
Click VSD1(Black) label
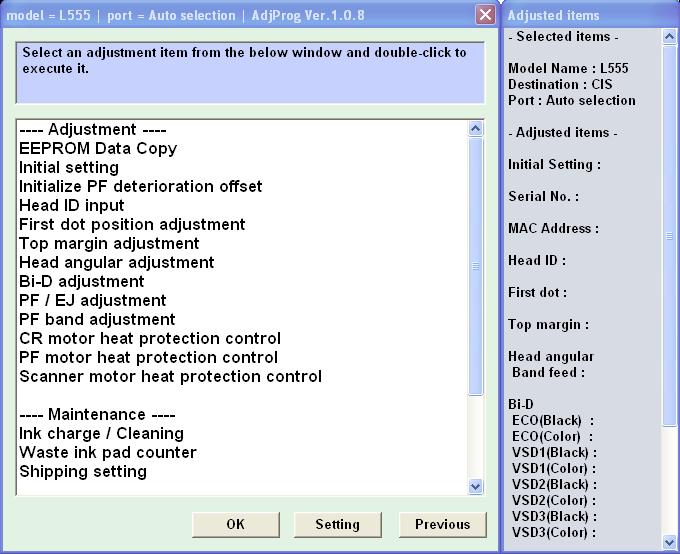click(x=554, y=452)
